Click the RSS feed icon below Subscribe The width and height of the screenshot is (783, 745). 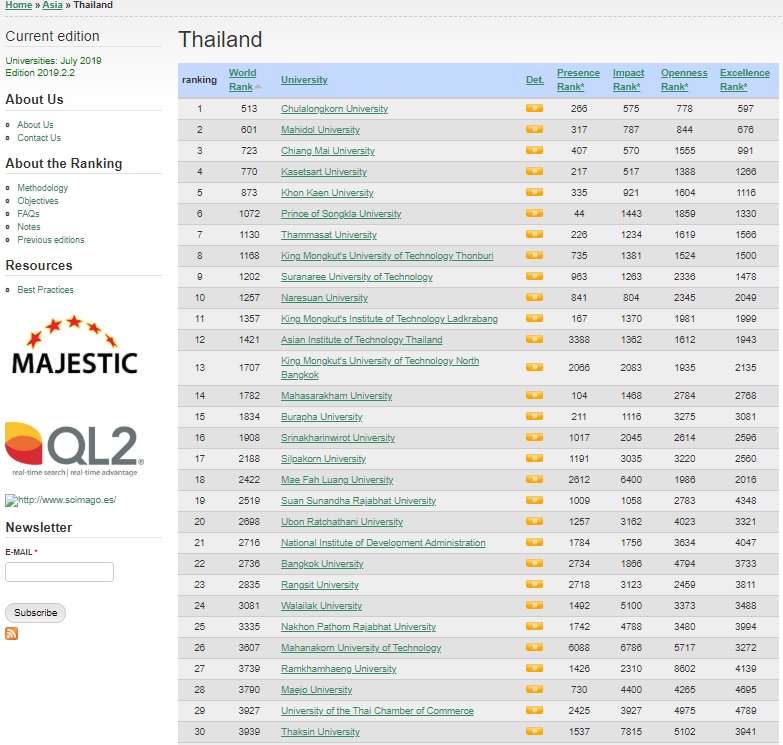12,634
